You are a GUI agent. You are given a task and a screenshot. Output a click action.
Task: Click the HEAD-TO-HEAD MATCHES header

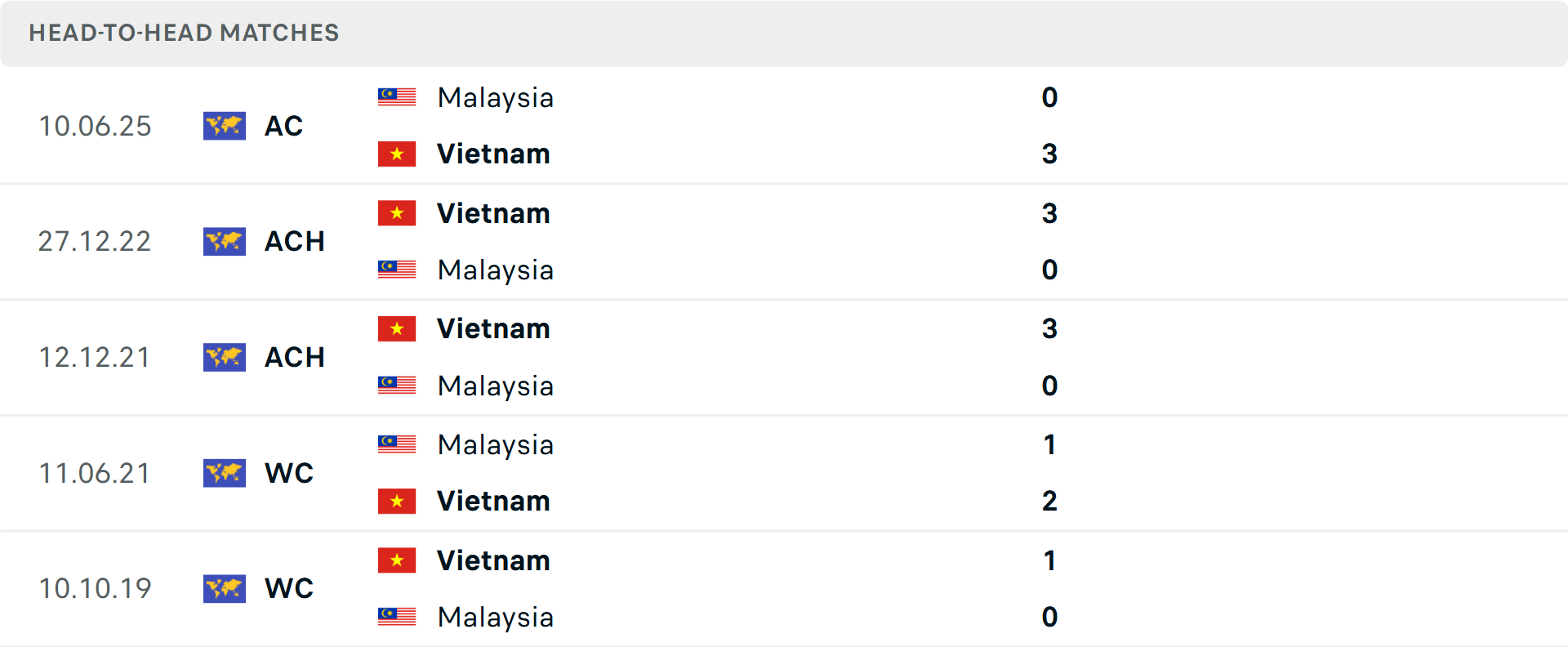click(184, 33)
